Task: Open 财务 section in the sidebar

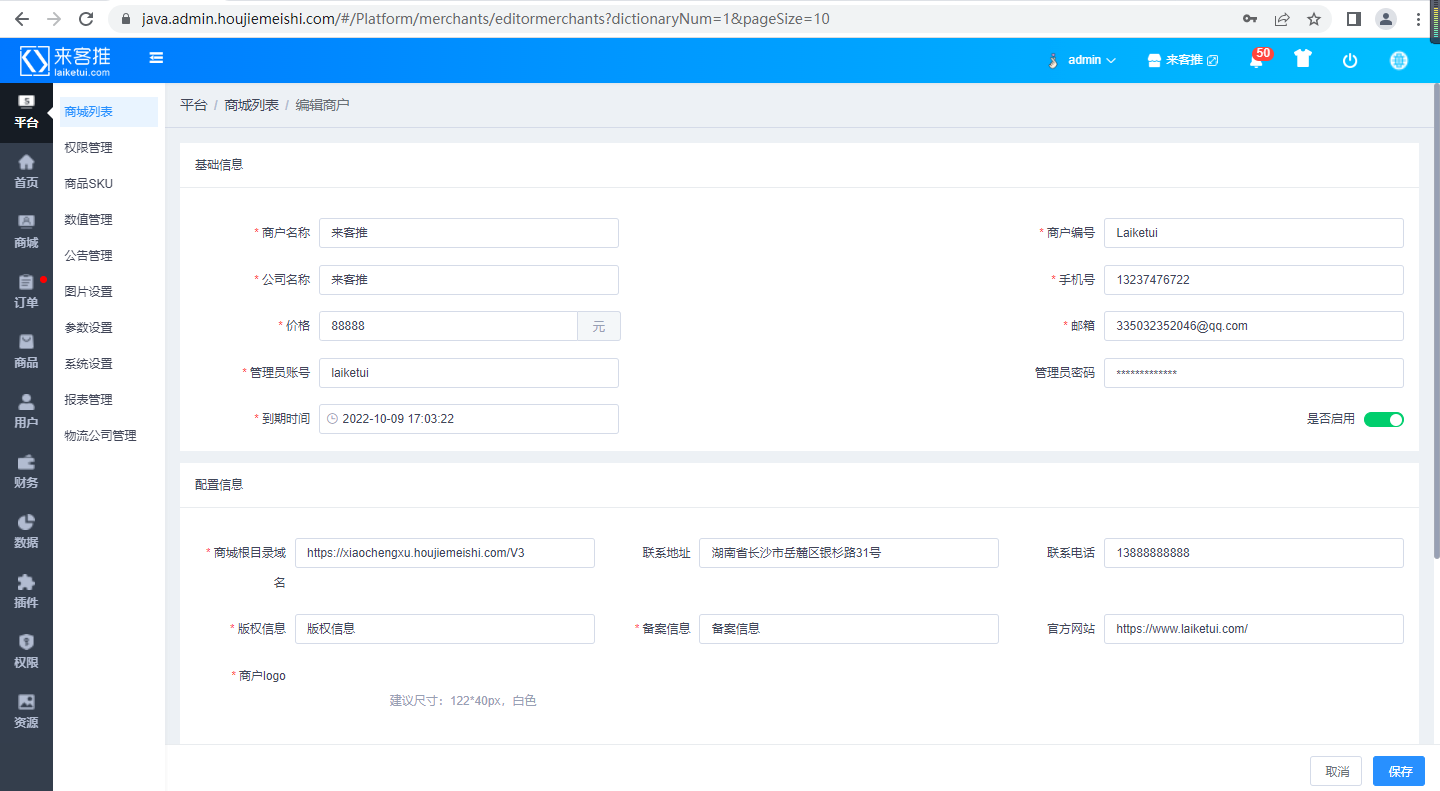Action: [26, 472]
